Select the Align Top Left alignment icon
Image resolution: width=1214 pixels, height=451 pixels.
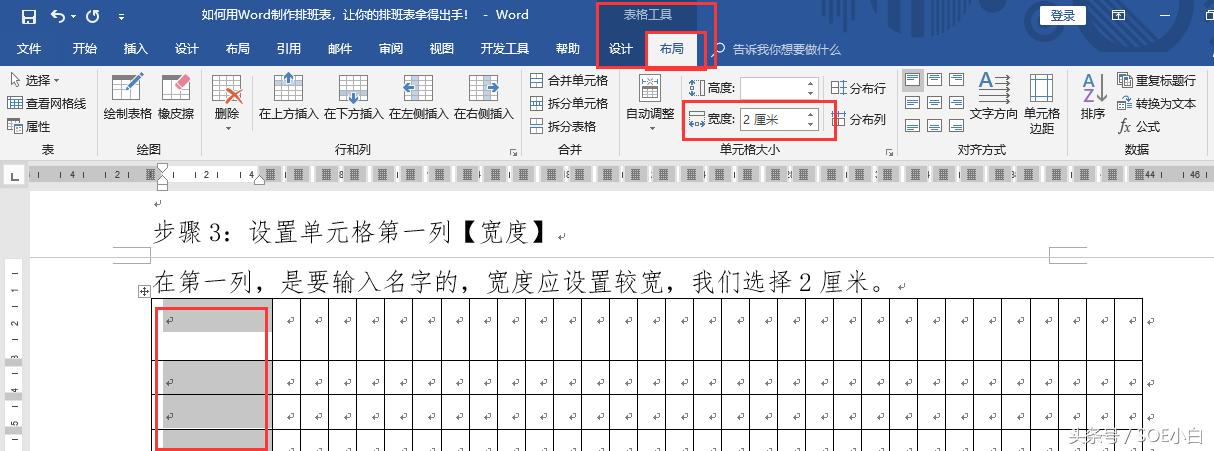coord(912,80)
